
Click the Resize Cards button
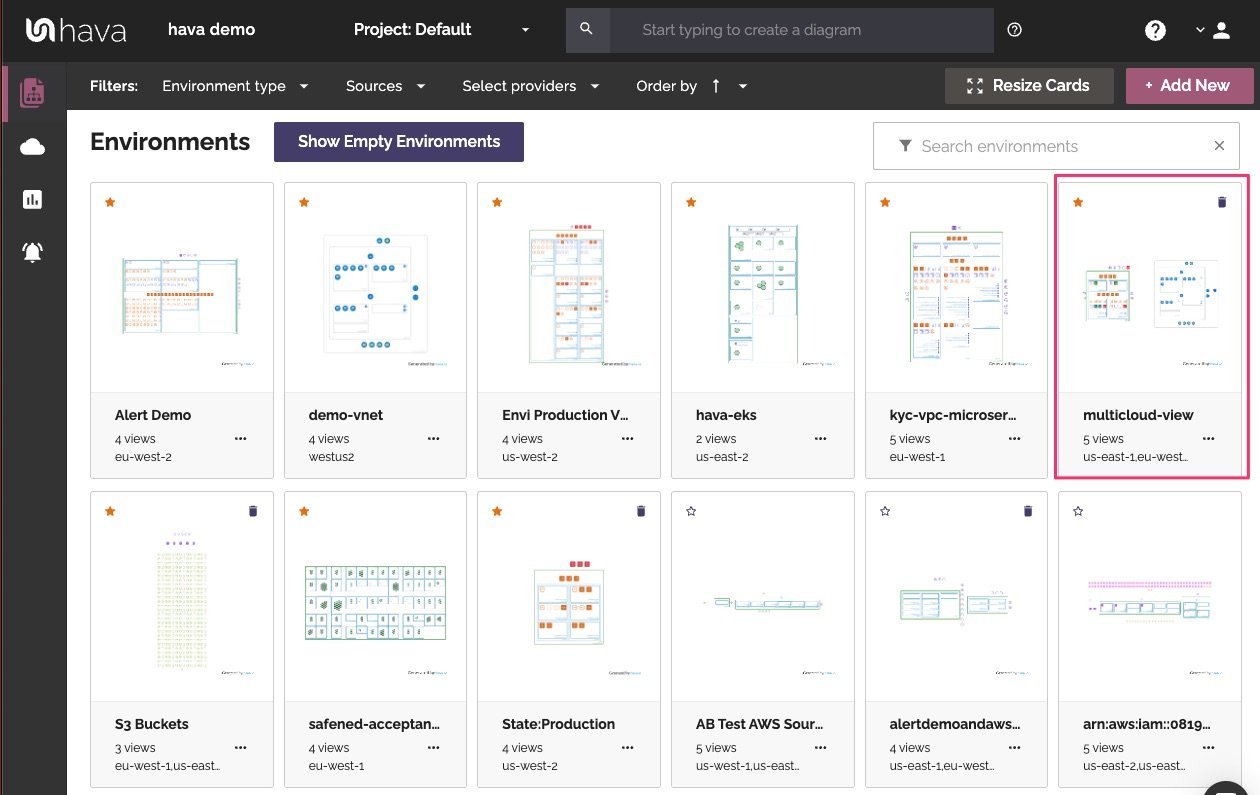click(x=1029, y=86)
